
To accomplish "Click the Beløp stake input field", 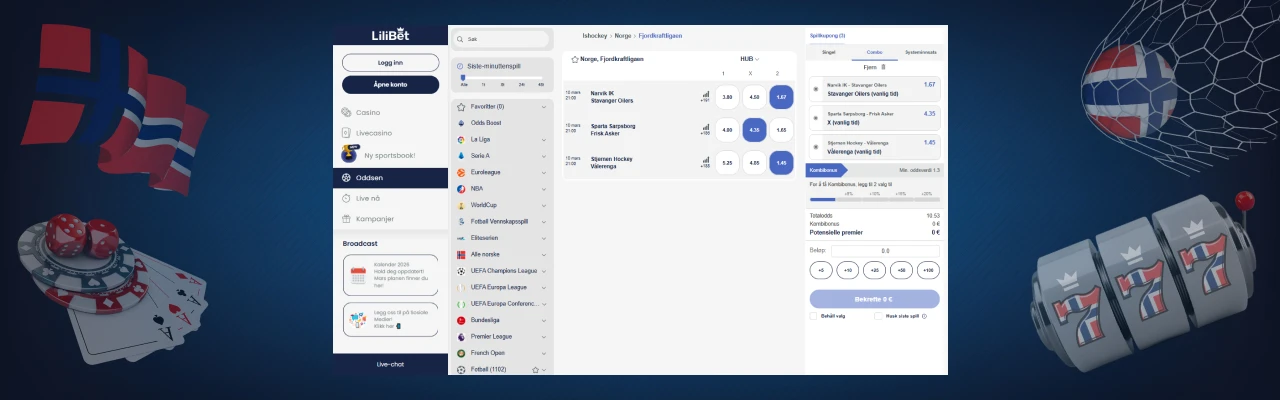I will [x=885, y=251].
